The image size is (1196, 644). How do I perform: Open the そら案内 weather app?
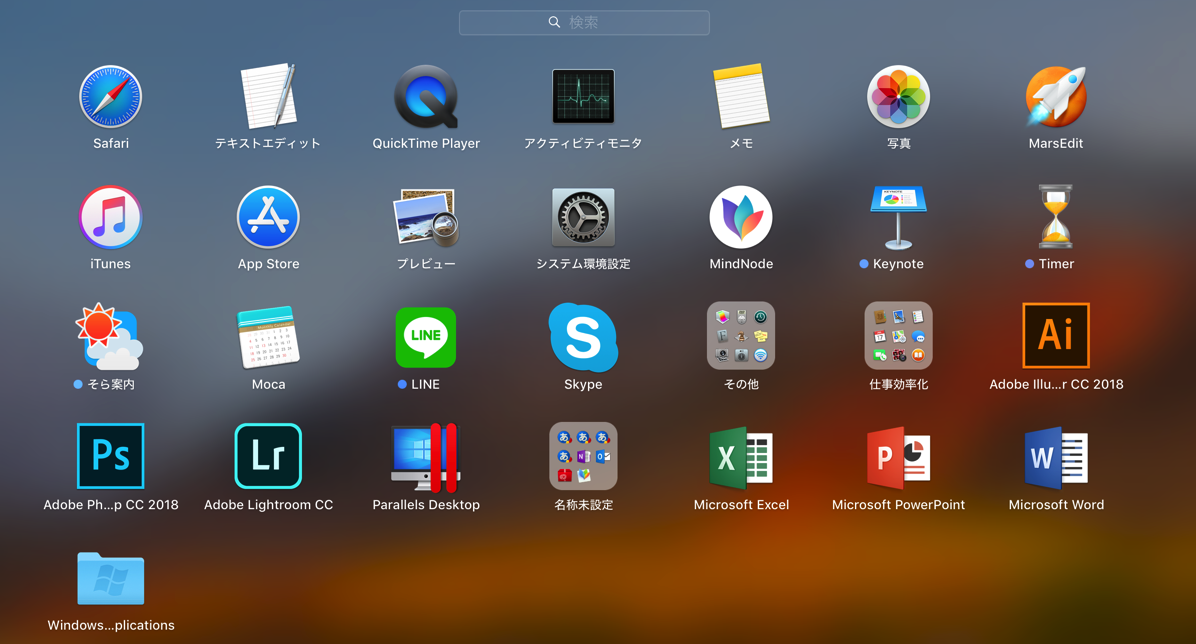(x=108, y=336)
